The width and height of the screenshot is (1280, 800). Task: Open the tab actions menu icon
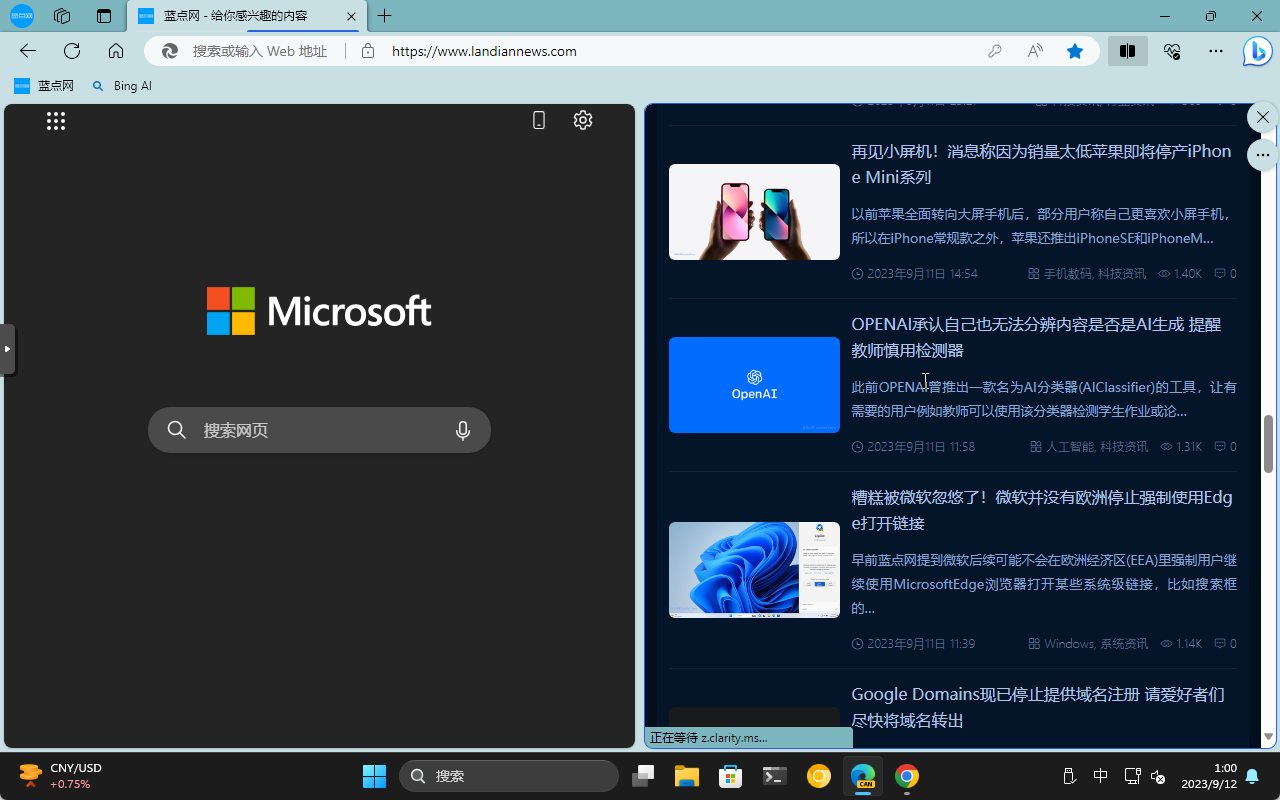tap(104, 16)
